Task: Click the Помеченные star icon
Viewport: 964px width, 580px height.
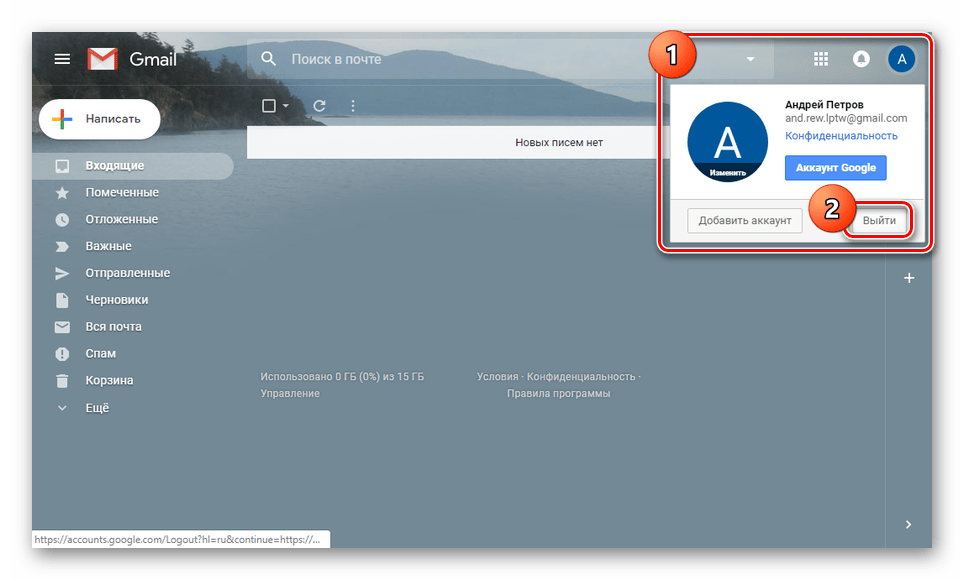Action: 62,193
